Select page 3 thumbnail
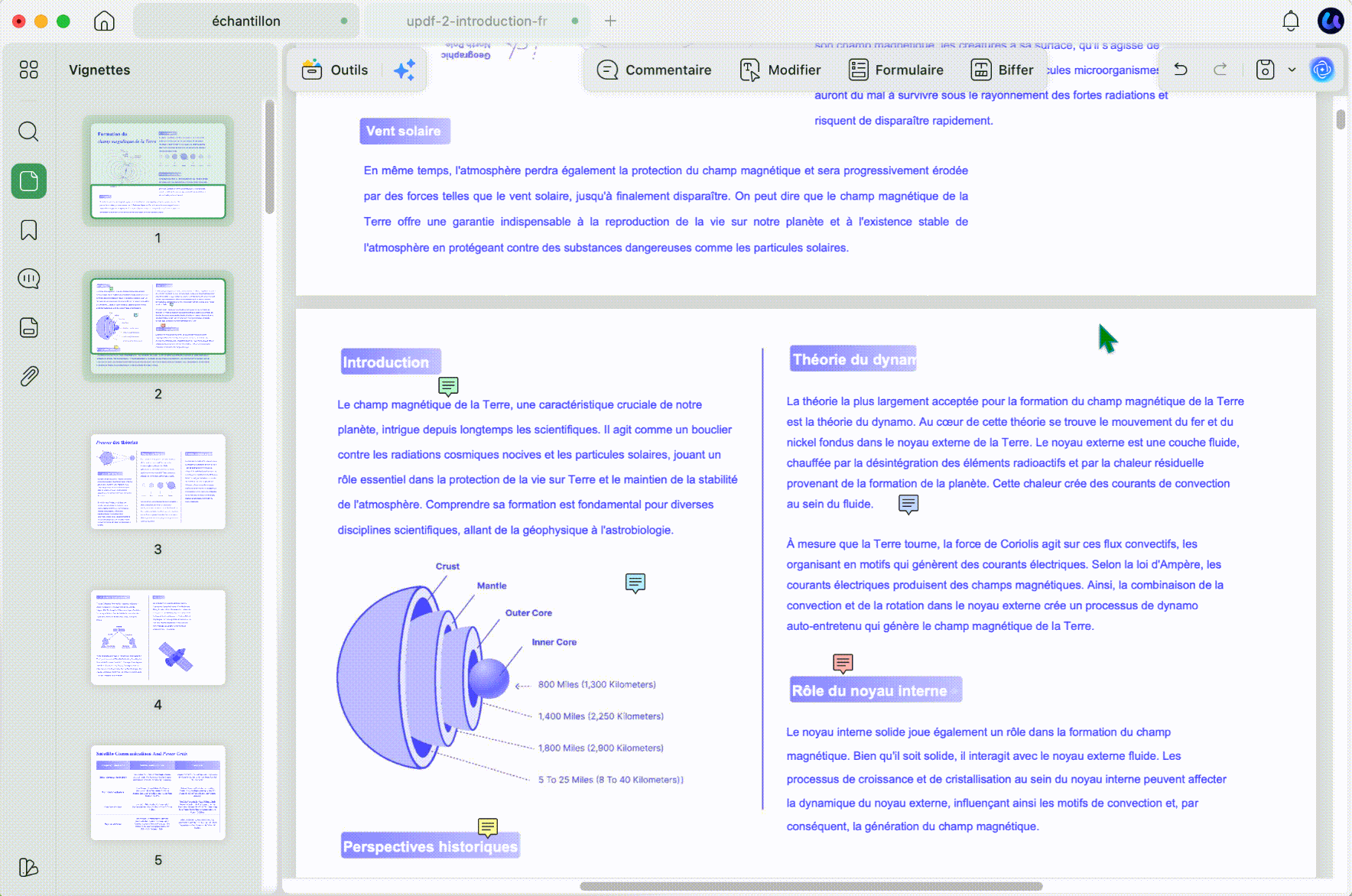 point(158,482)
